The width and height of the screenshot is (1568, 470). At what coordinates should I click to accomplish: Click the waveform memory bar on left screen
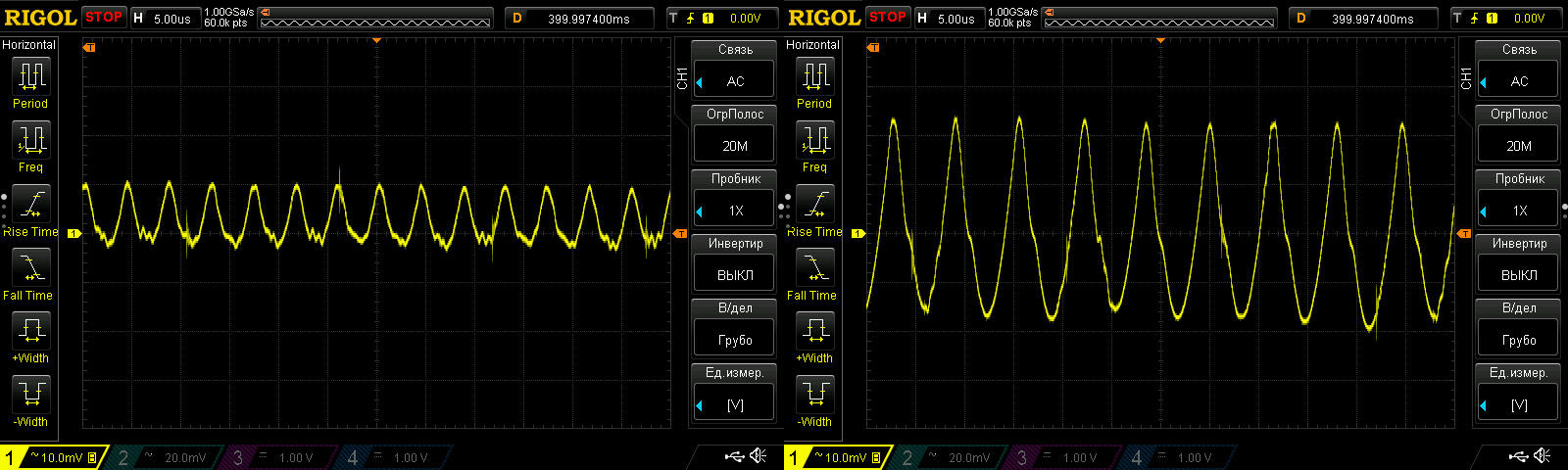(x=376, y=19)
